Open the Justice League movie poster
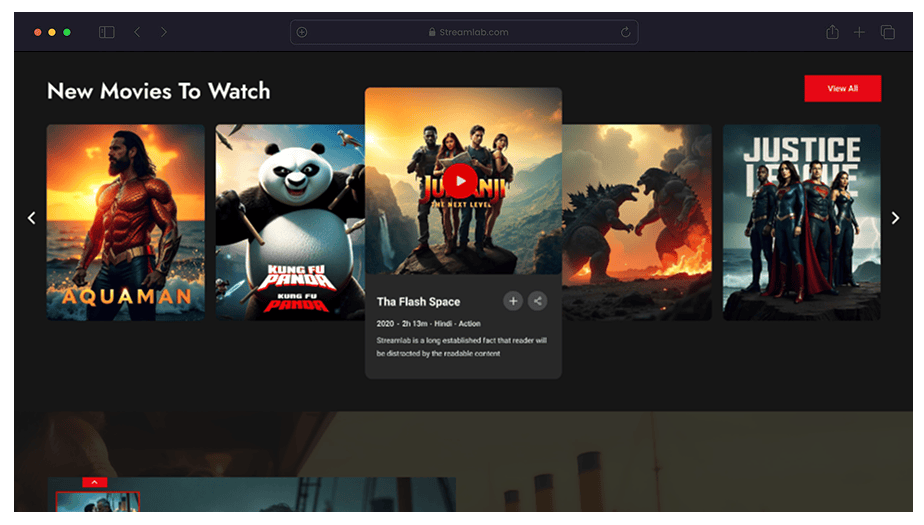924x525 pixels. point(801,222)
